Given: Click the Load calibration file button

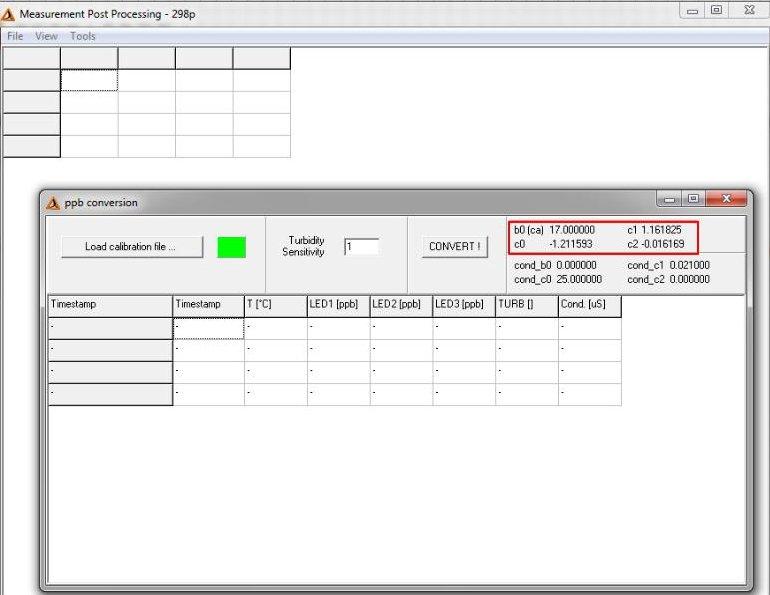Looking at the screenshot, I should pos(131,247).
